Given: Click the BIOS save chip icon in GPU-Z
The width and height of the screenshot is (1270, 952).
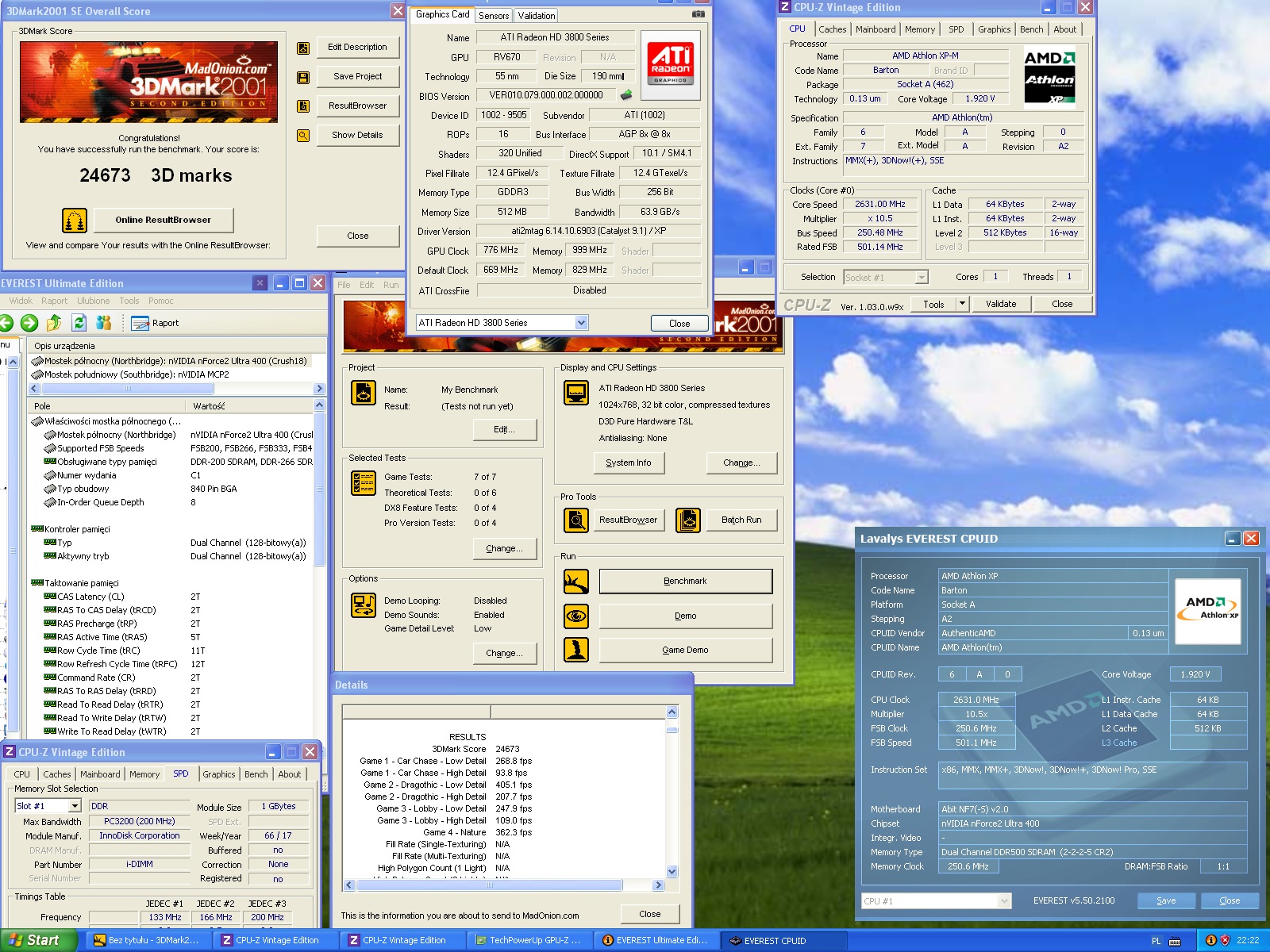Looking at the screenshot, I should coord(627,95).
